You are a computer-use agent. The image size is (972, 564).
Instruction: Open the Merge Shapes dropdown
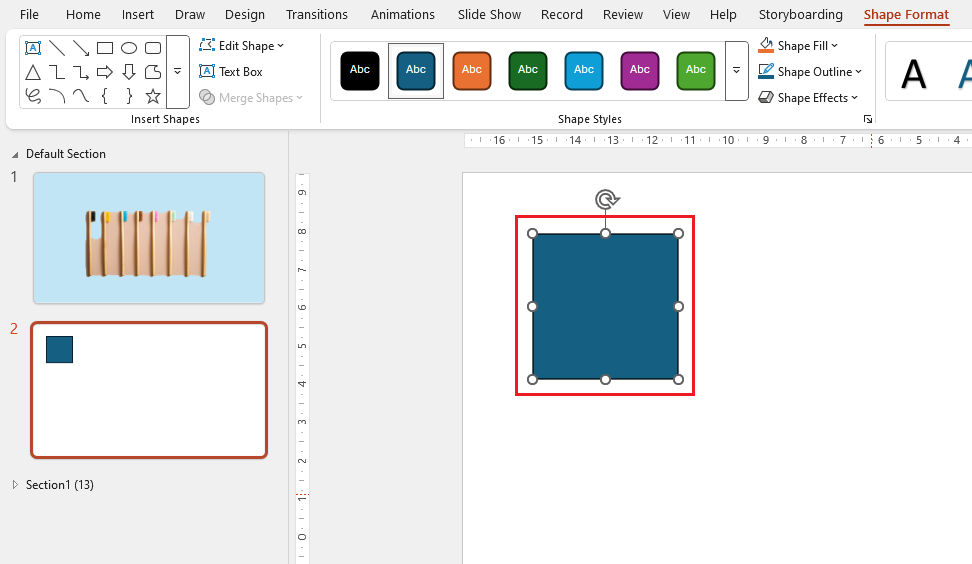[x=251, y=98]
